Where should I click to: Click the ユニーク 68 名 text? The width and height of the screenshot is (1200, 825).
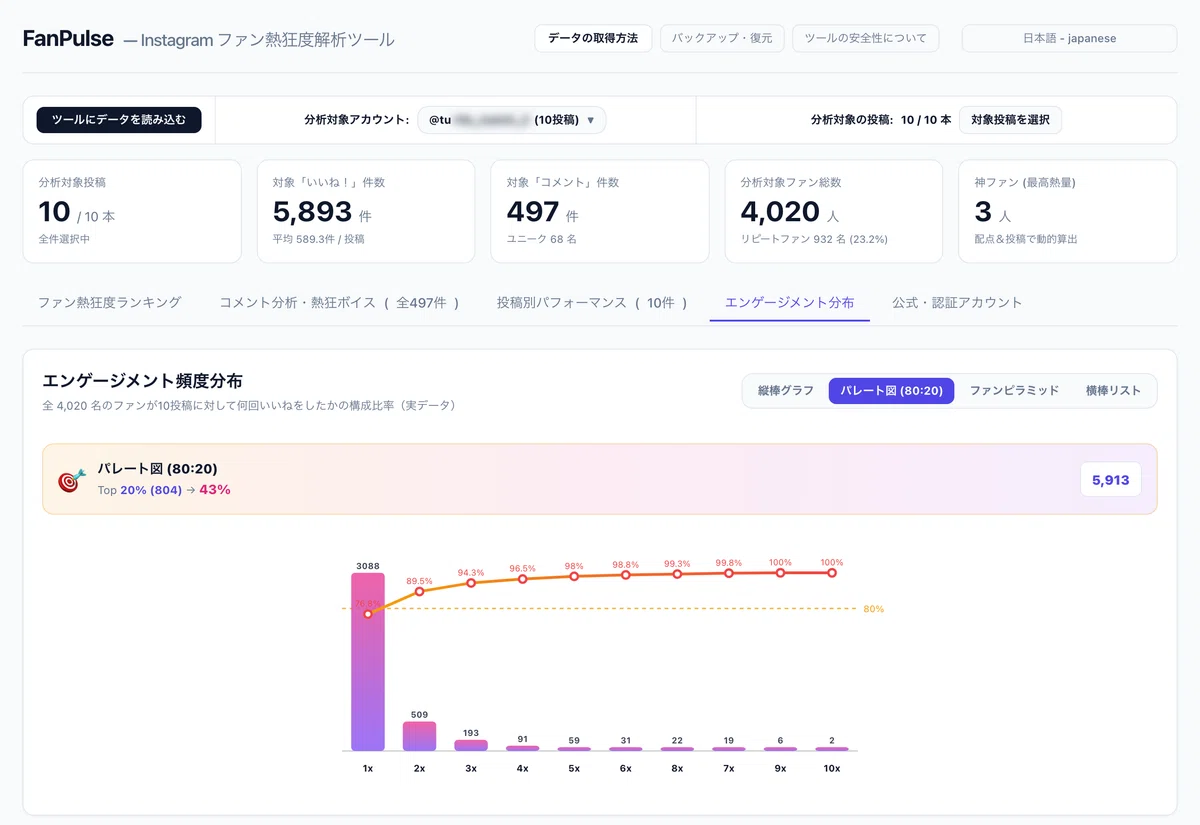pos(542,240)
